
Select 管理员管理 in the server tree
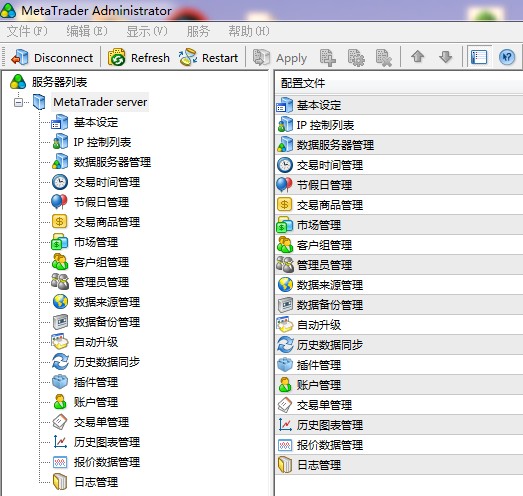click(x=101, y=282)
